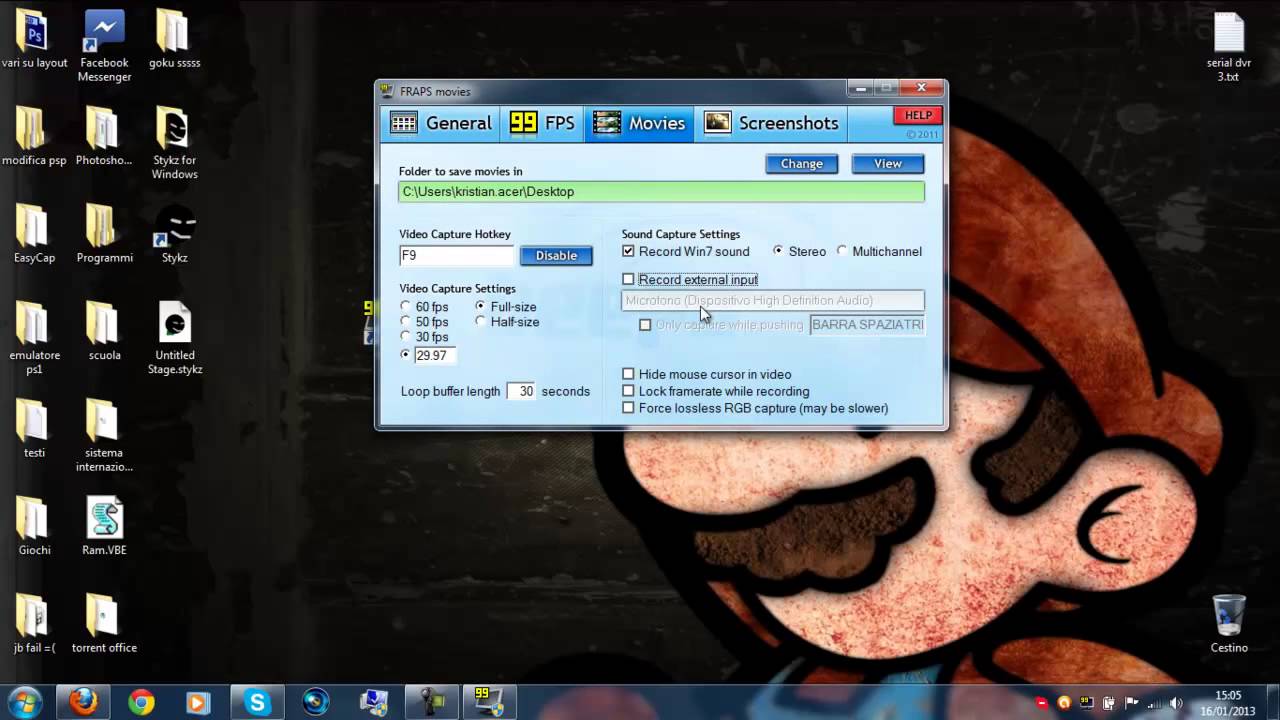
Task: Click the F9 video capture hotkey field
Action: click(x=456, y=256)
